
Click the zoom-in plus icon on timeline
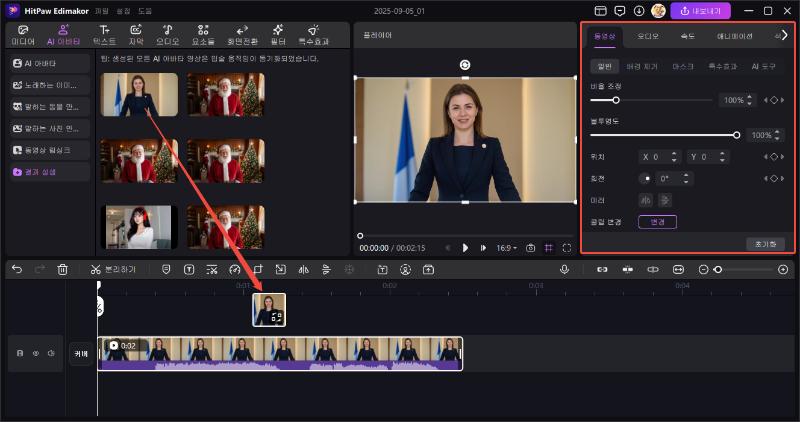tap(783, 269)
